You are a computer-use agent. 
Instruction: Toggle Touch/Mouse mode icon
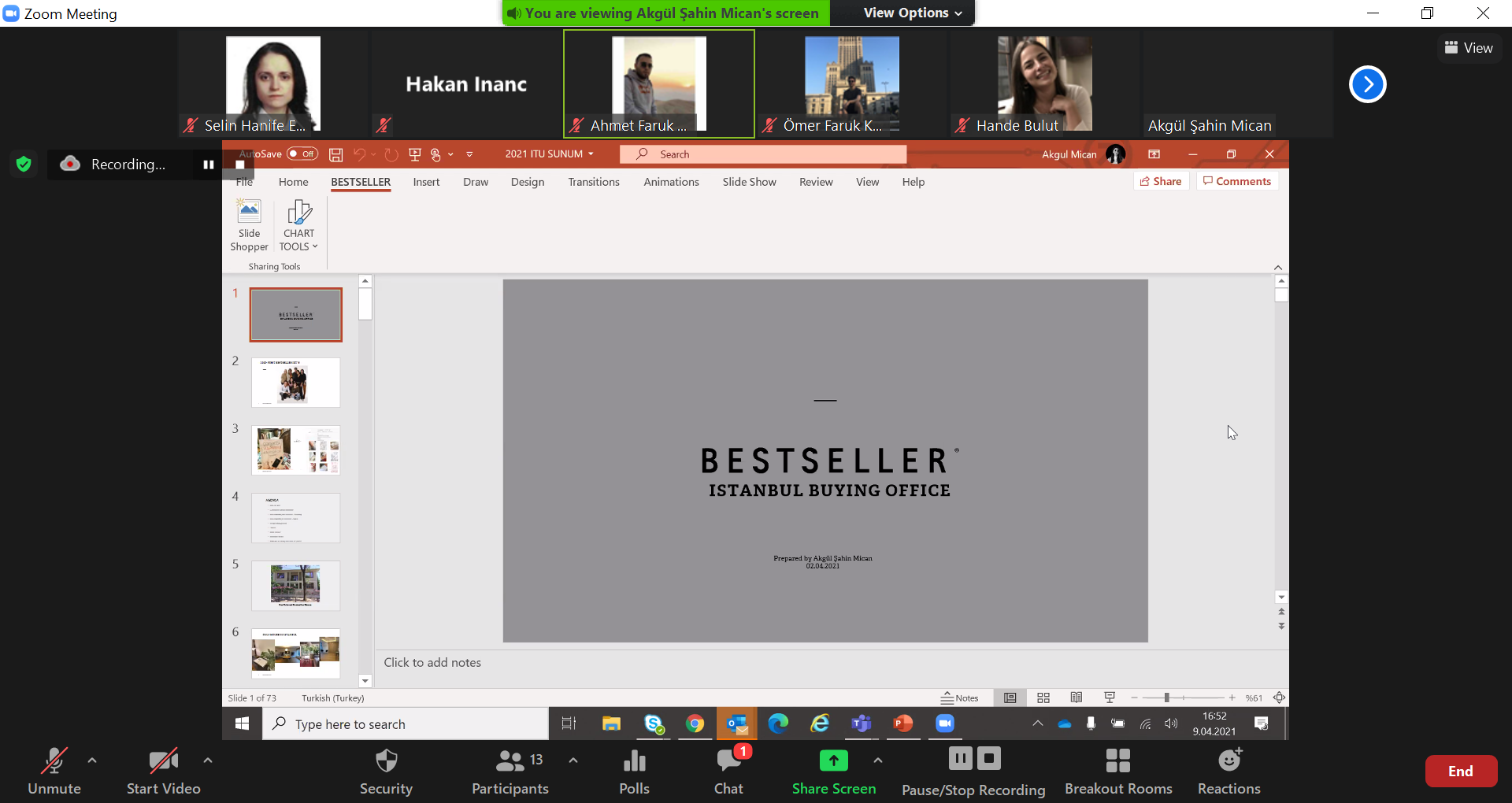click(x=435, y=154)
